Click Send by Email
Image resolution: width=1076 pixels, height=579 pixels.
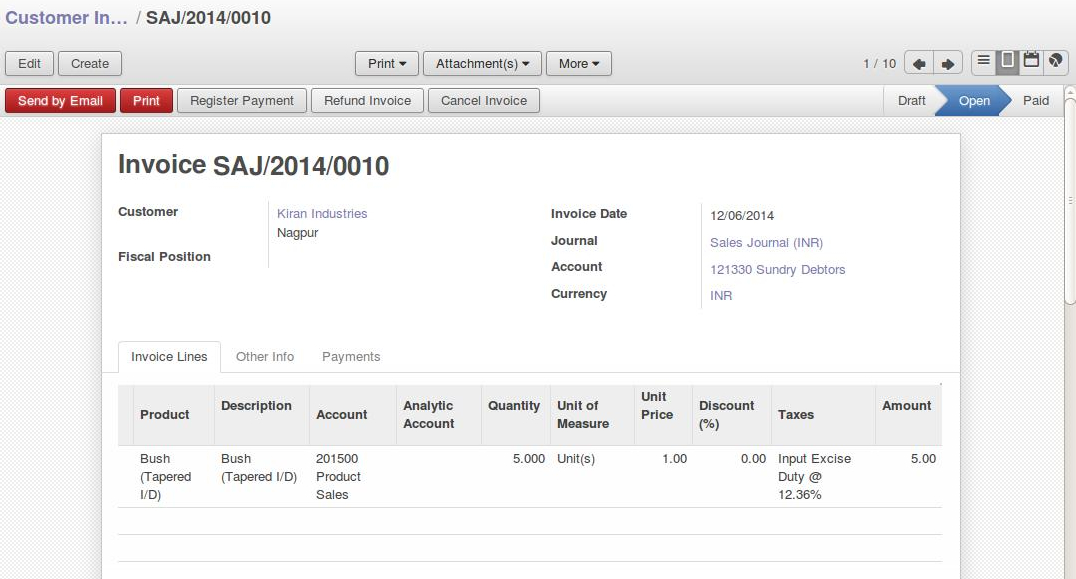pos(60,100)
